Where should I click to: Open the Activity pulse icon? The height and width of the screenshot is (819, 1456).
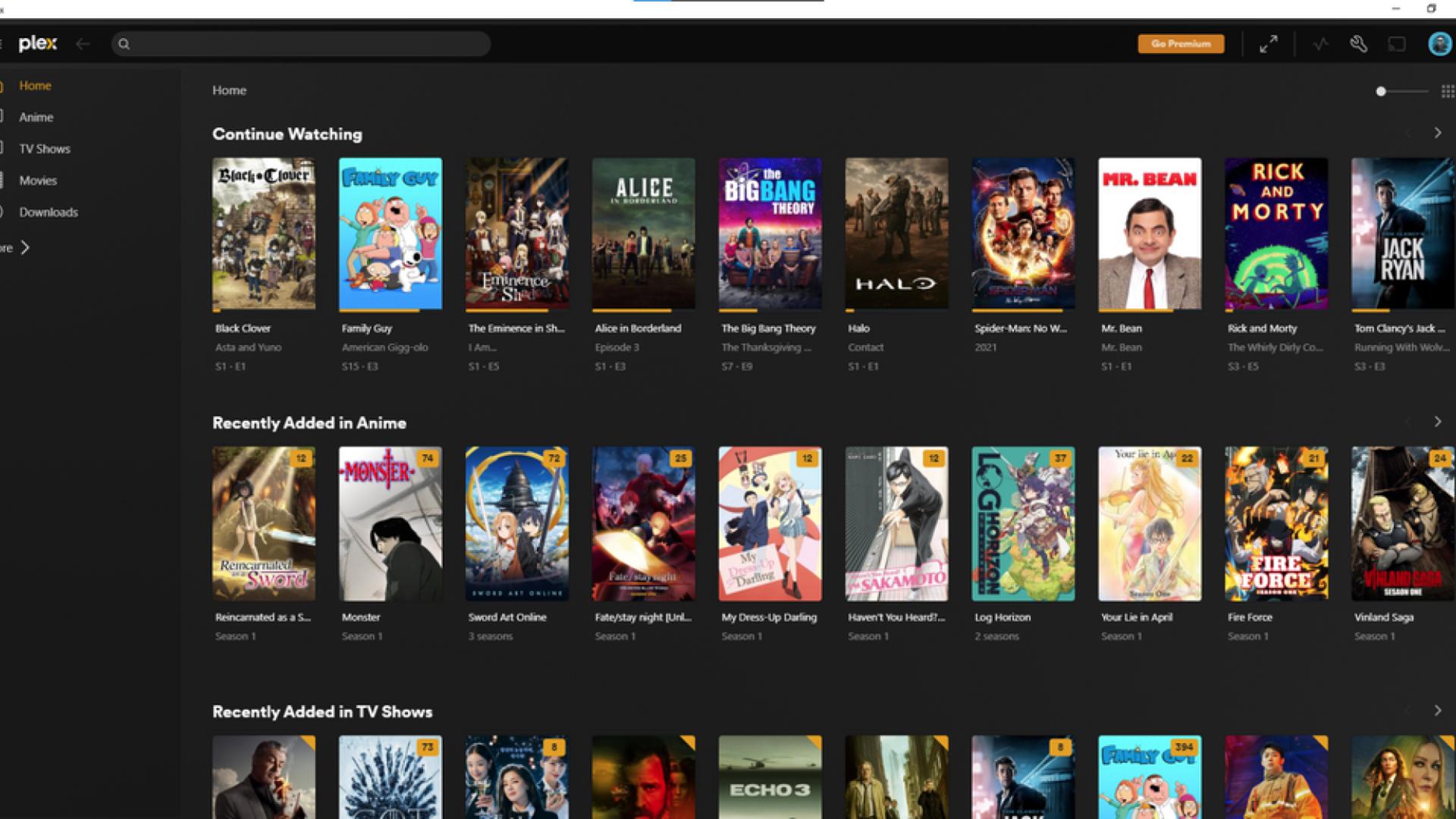coord(1320,44)
